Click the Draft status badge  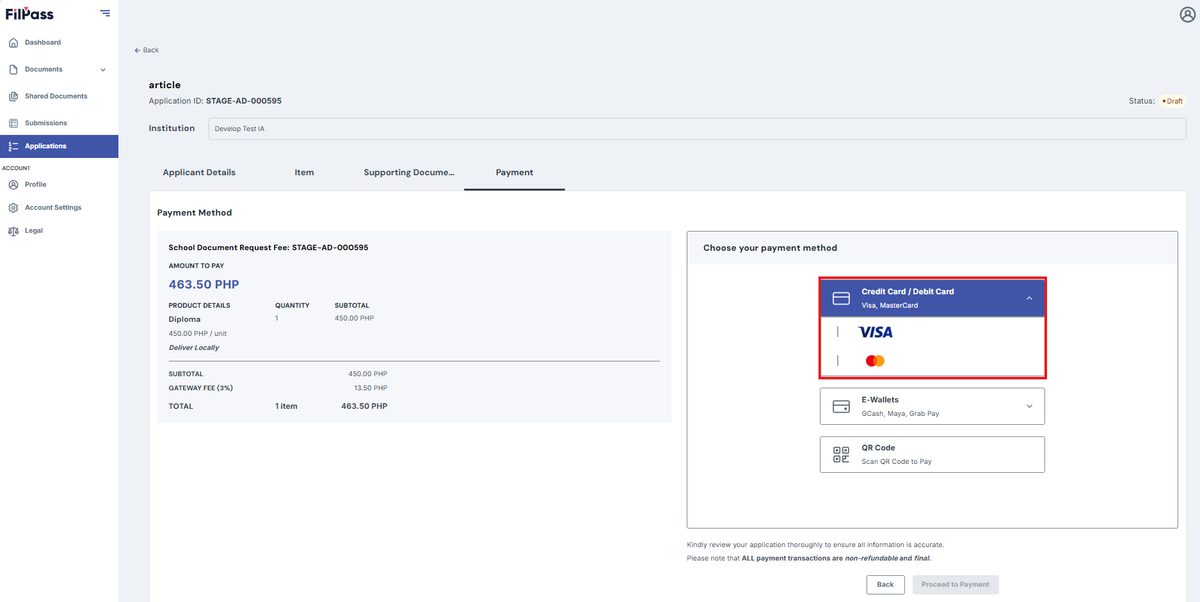(x=1172, y=101)
